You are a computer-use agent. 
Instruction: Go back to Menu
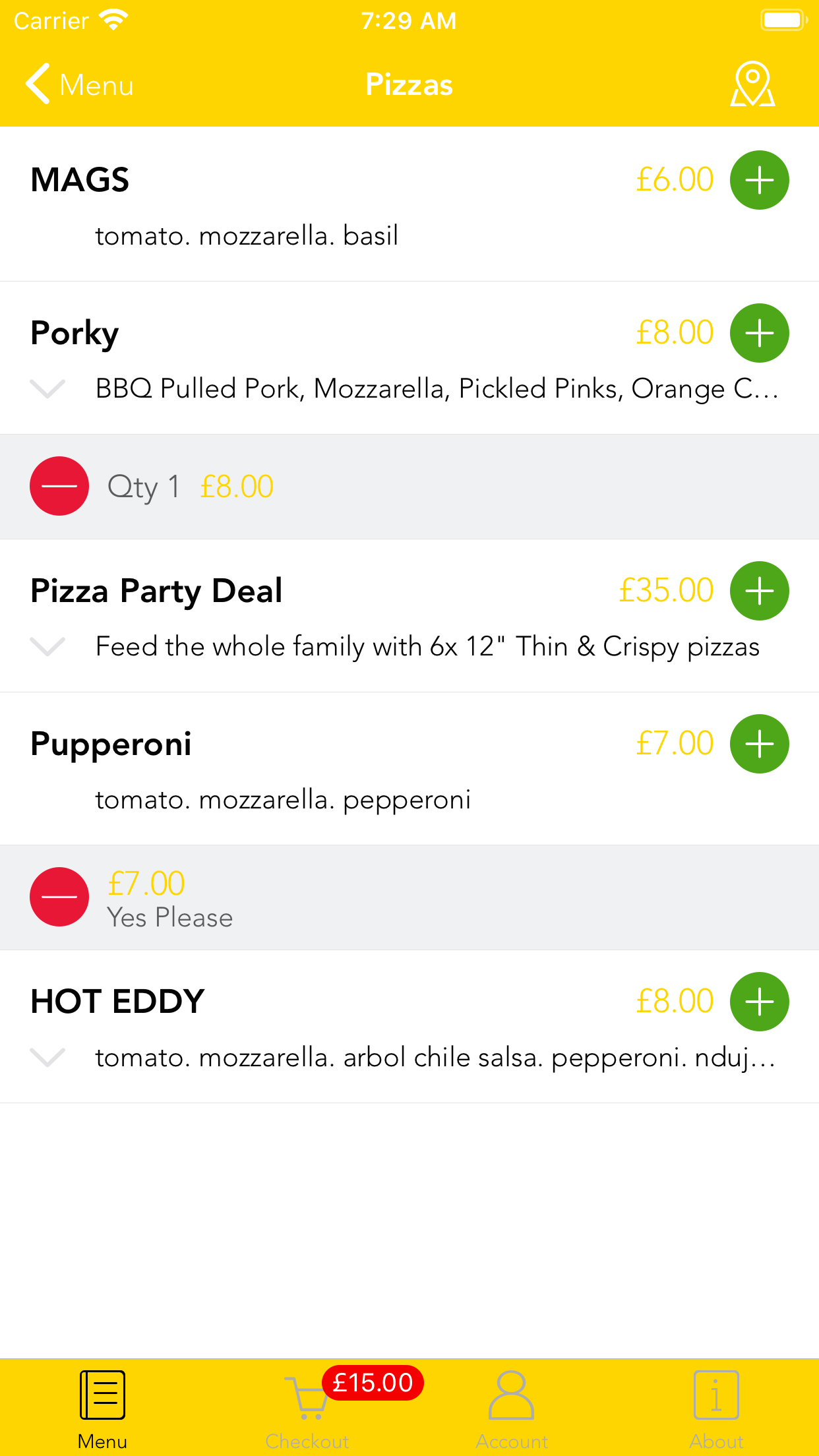pos(79,84)
